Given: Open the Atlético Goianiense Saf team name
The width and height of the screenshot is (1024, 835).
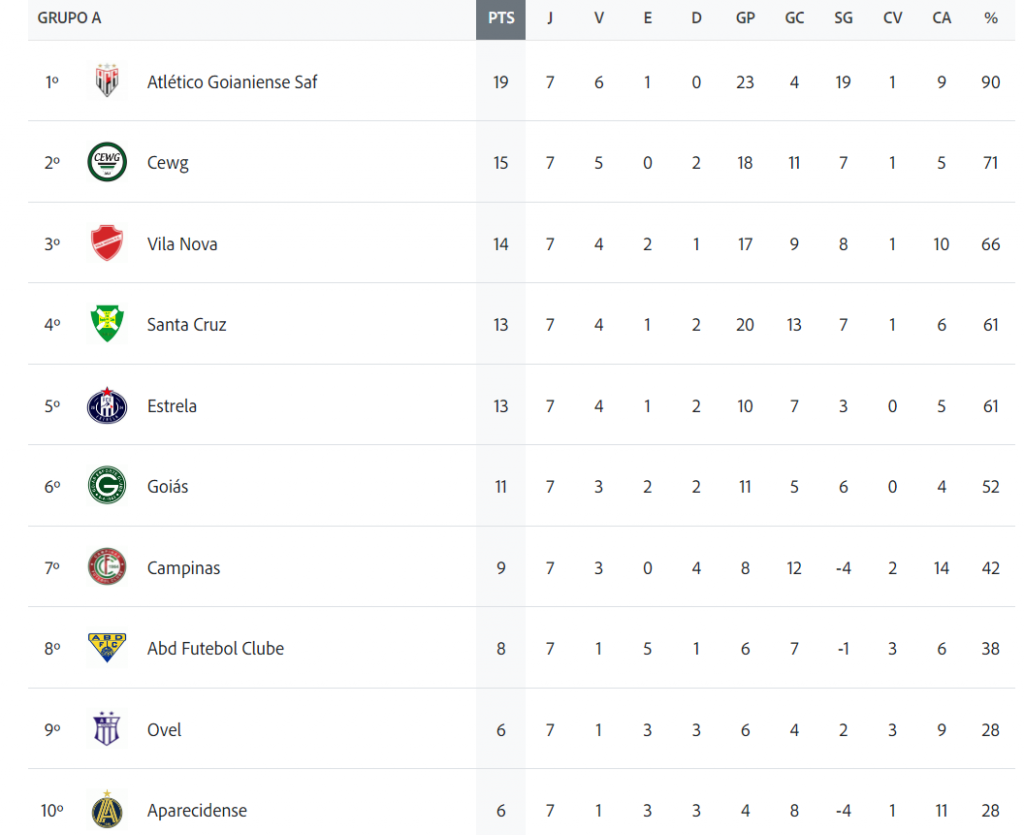Looking at the screenshot, I should pos(232,82).
